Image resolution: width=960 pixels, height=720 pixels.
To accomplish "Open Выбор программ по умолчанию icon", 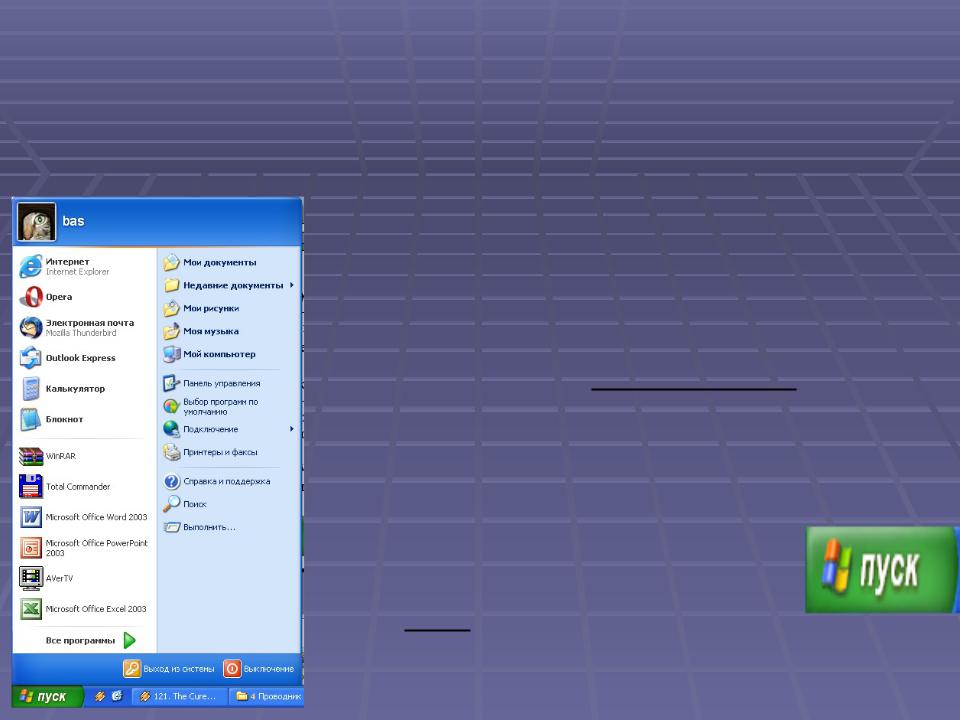I will click(x=171, y=406).
